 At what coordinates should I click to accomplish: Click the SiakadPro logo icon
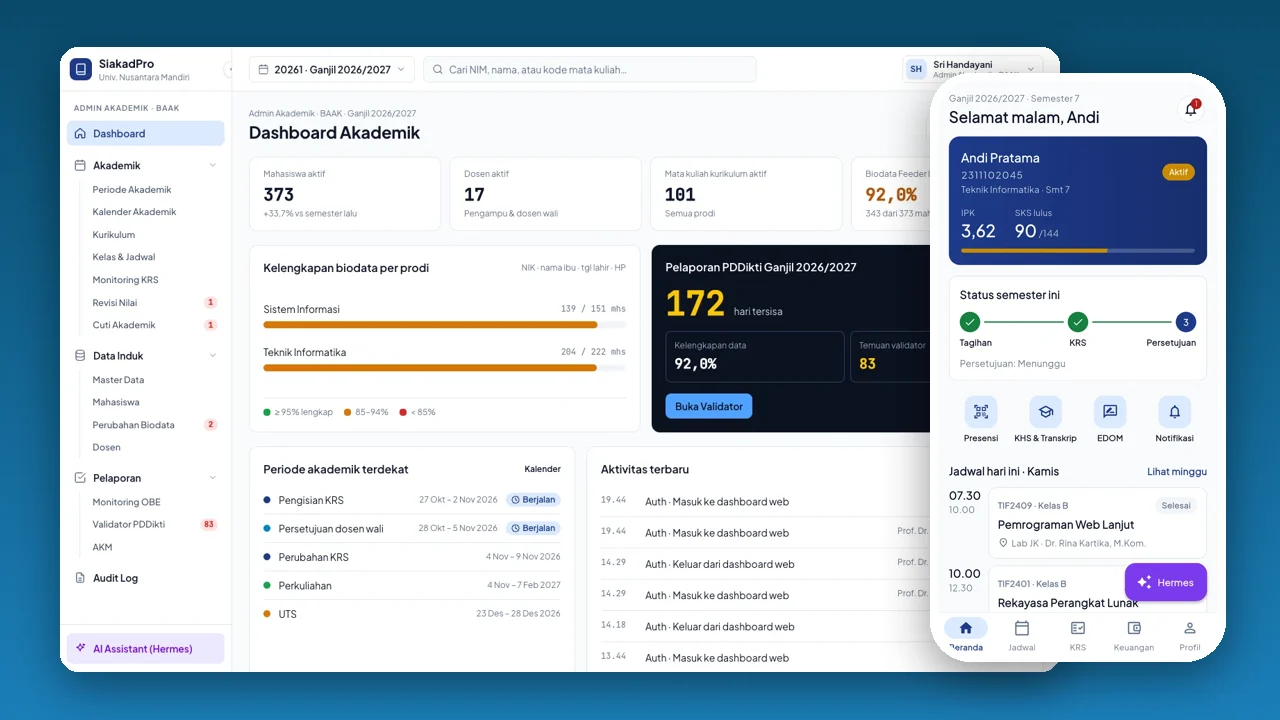81,69
